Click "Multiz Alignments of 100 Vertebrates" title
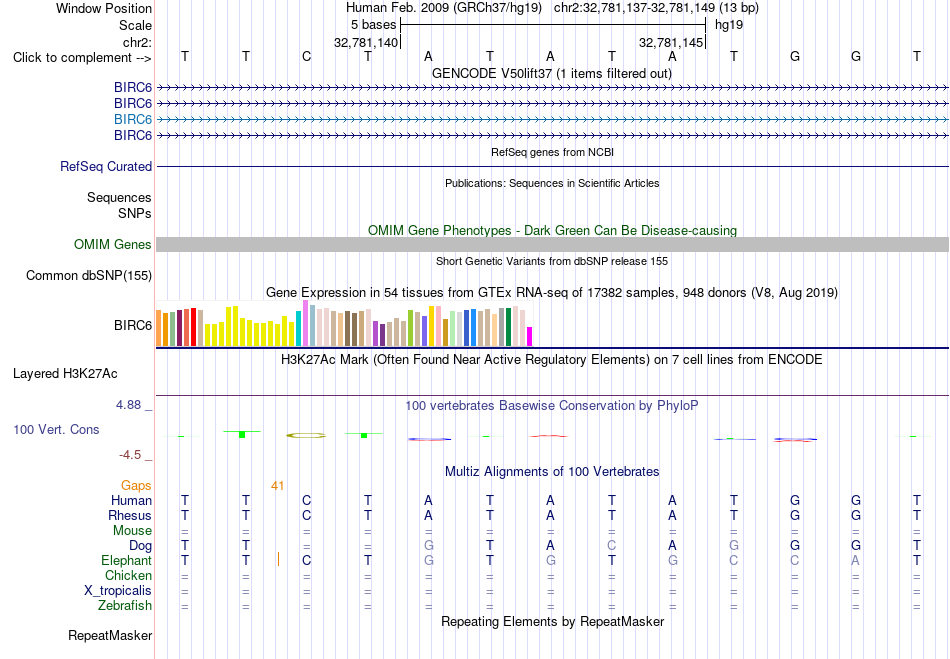 coord(552,471)
